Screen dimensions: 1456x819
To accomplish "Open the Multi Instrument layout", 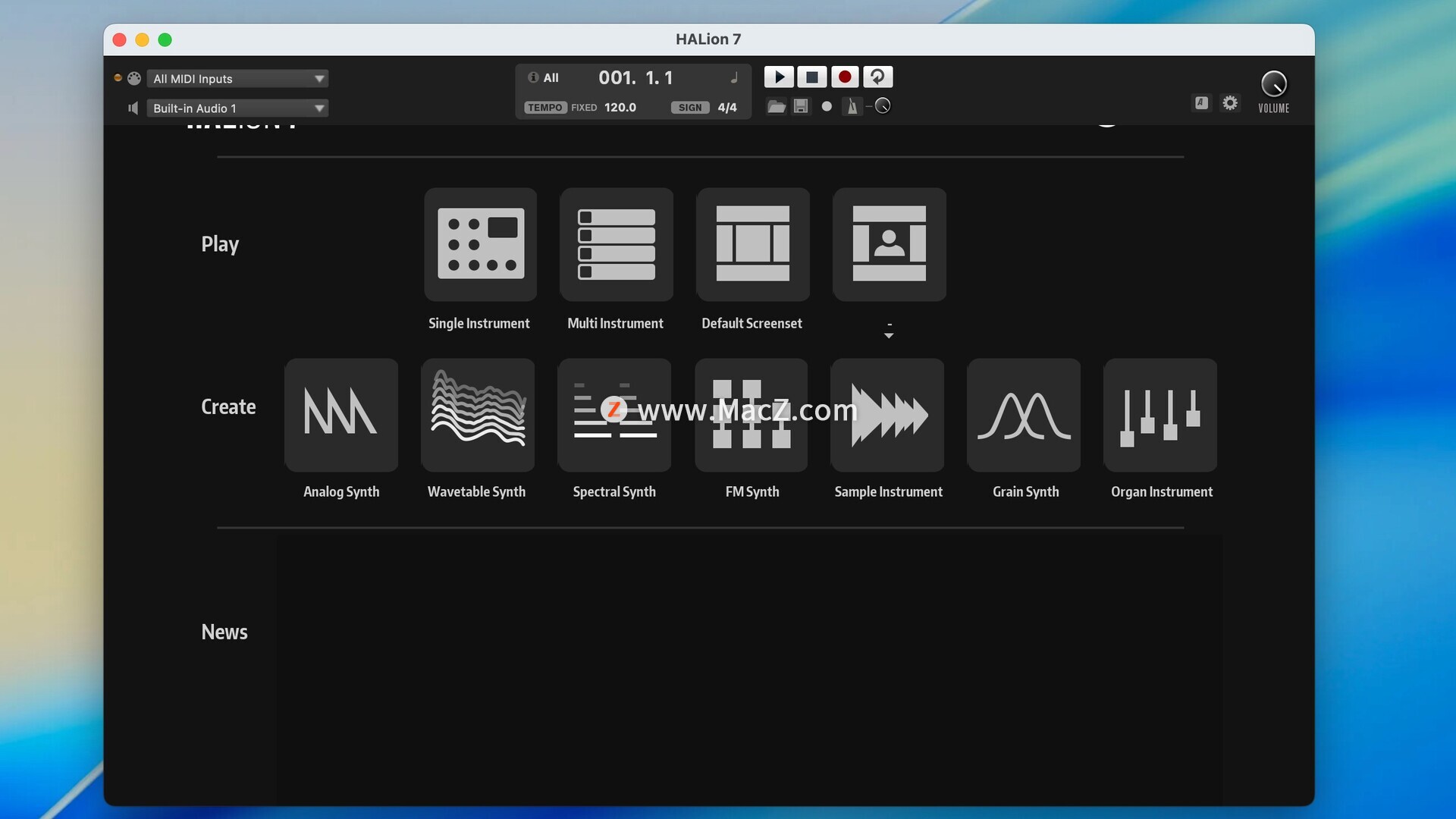I will coord(617,244).
